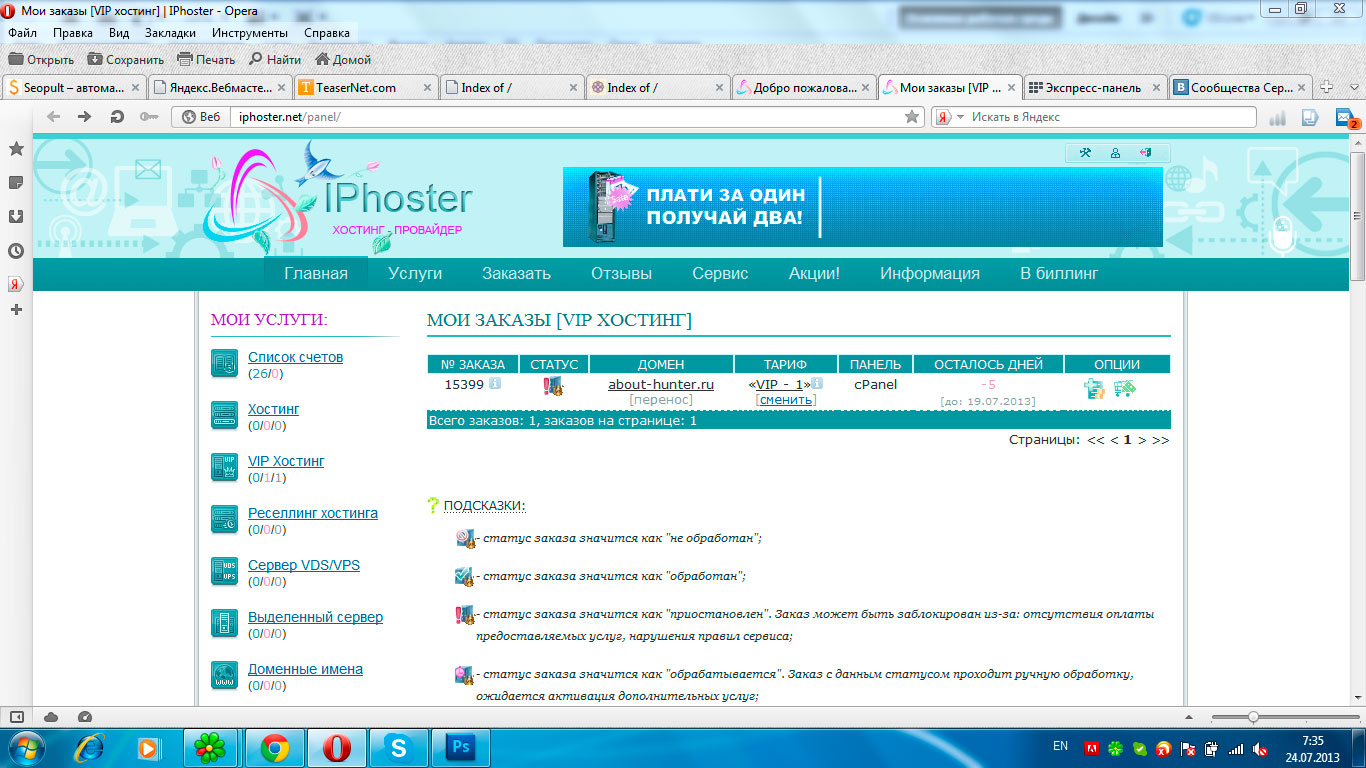Image resolution: width=1366 pixels, height=768 pixels.
Task: Click the Доменные имена sidebar icon
Action: pos(225,676)
